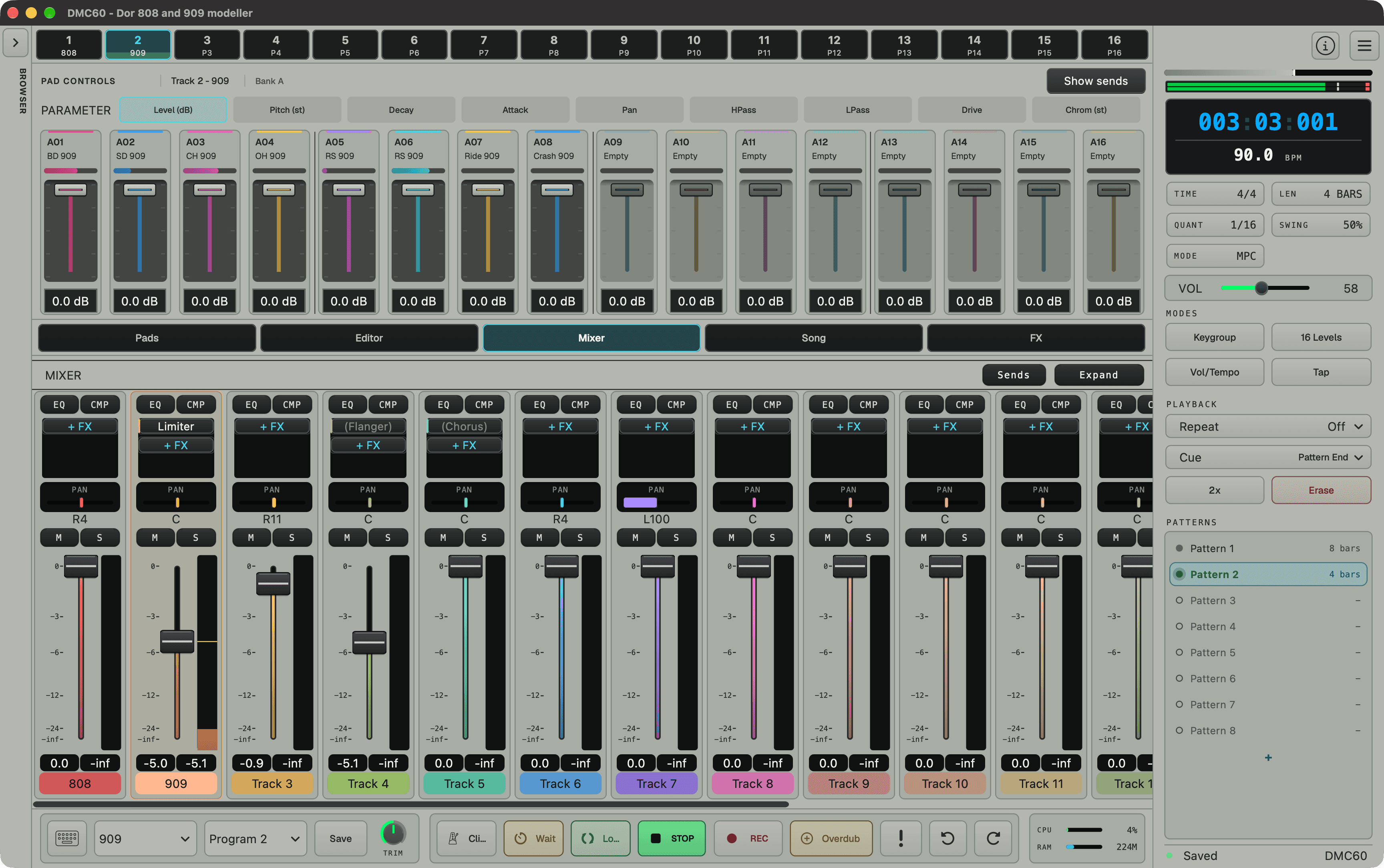This screenshot has height=868, width=1384.
Task: Select track button 3 P3
Action: click(x=207, y=45)
